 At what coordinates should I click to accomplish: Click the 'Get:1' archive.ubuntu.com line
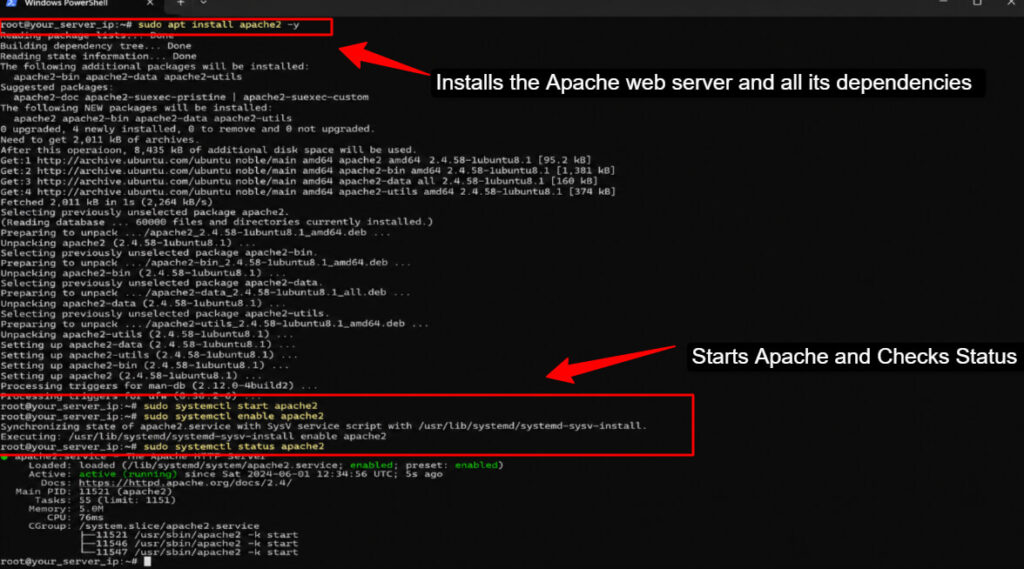(296, 160)
